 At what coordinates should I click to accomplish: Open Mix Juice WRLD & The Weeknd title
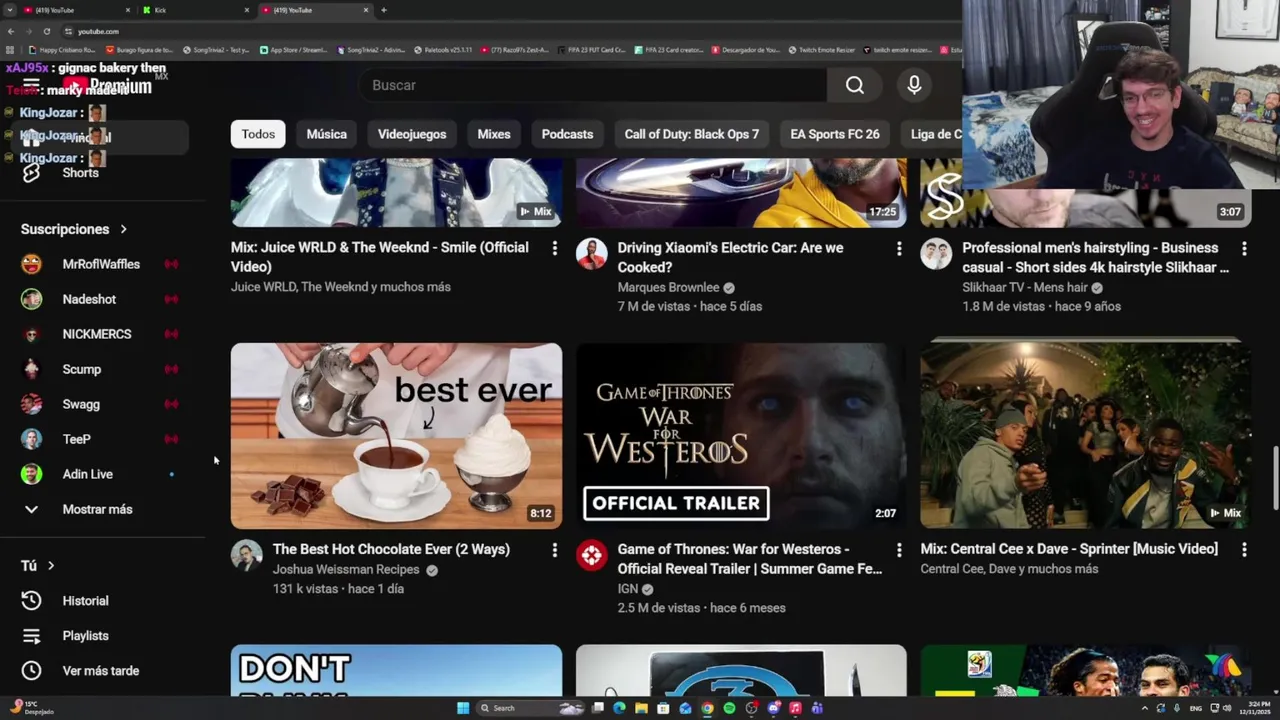pyautogui.click(x=380, y=257)
